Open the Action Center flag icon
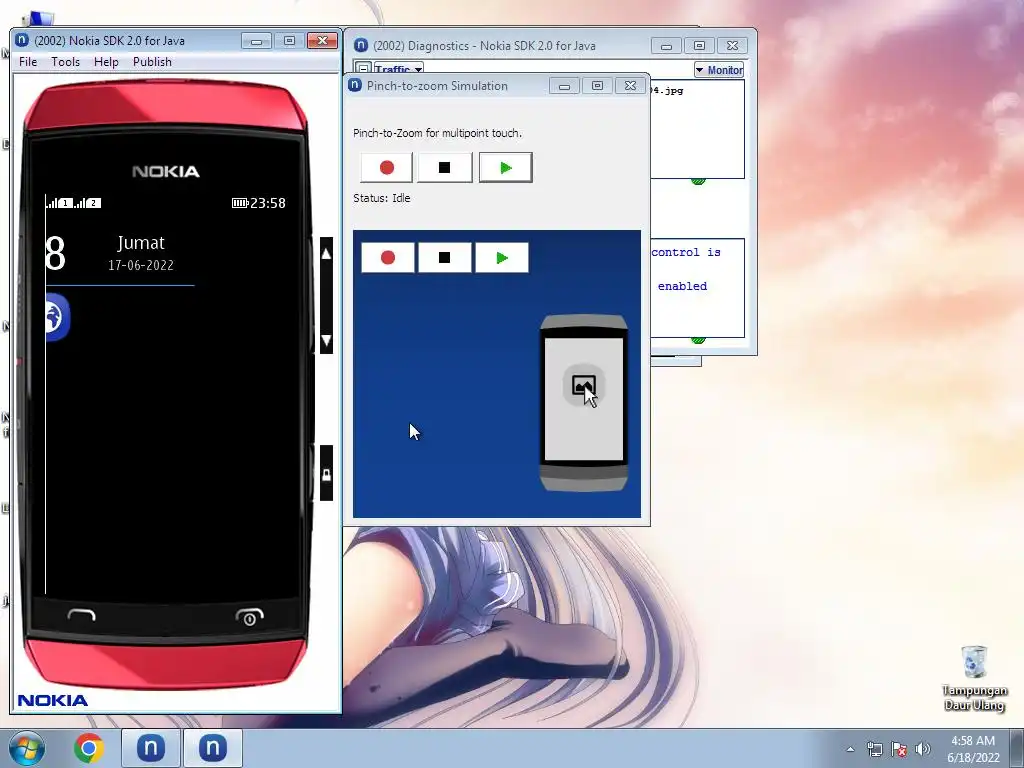Screen dimensions: 1024x768 (x=899, y=749)
